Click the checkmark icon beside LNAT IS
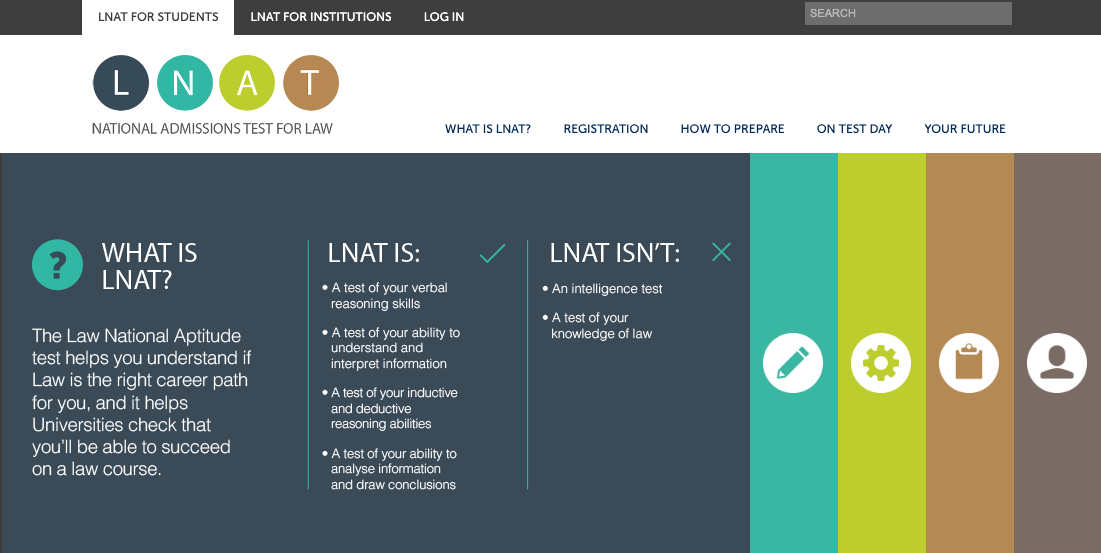This screenshot has width=1101, height=553. (492, 253)
